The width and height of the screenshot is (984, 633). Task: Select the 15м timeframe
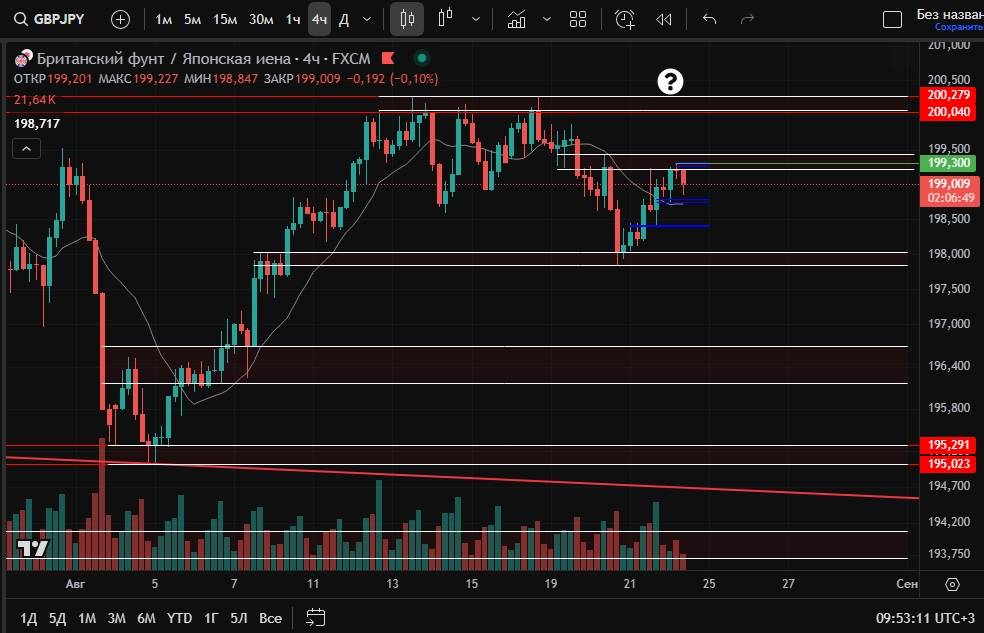(225, 19)
